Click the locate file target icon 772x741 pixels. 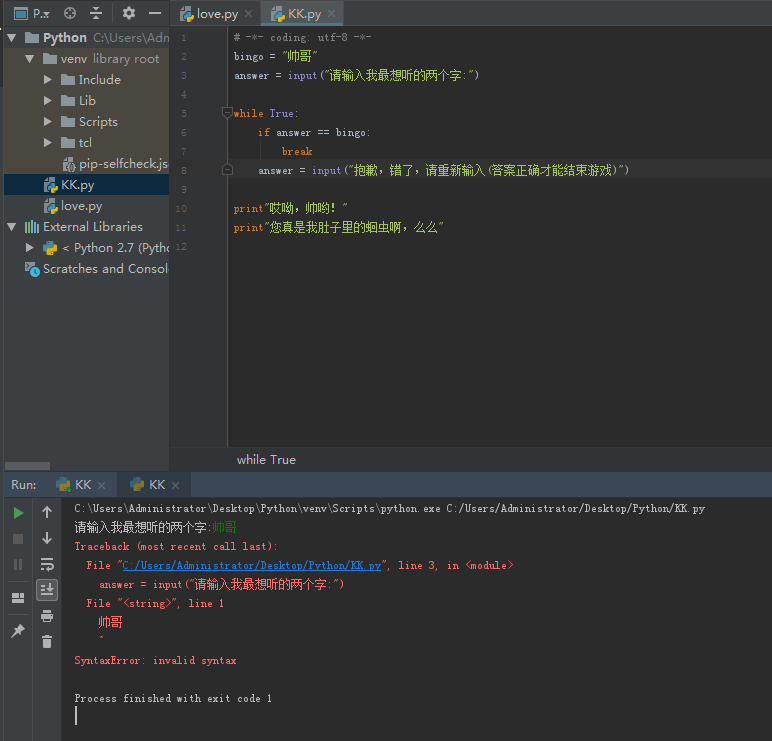70,13
